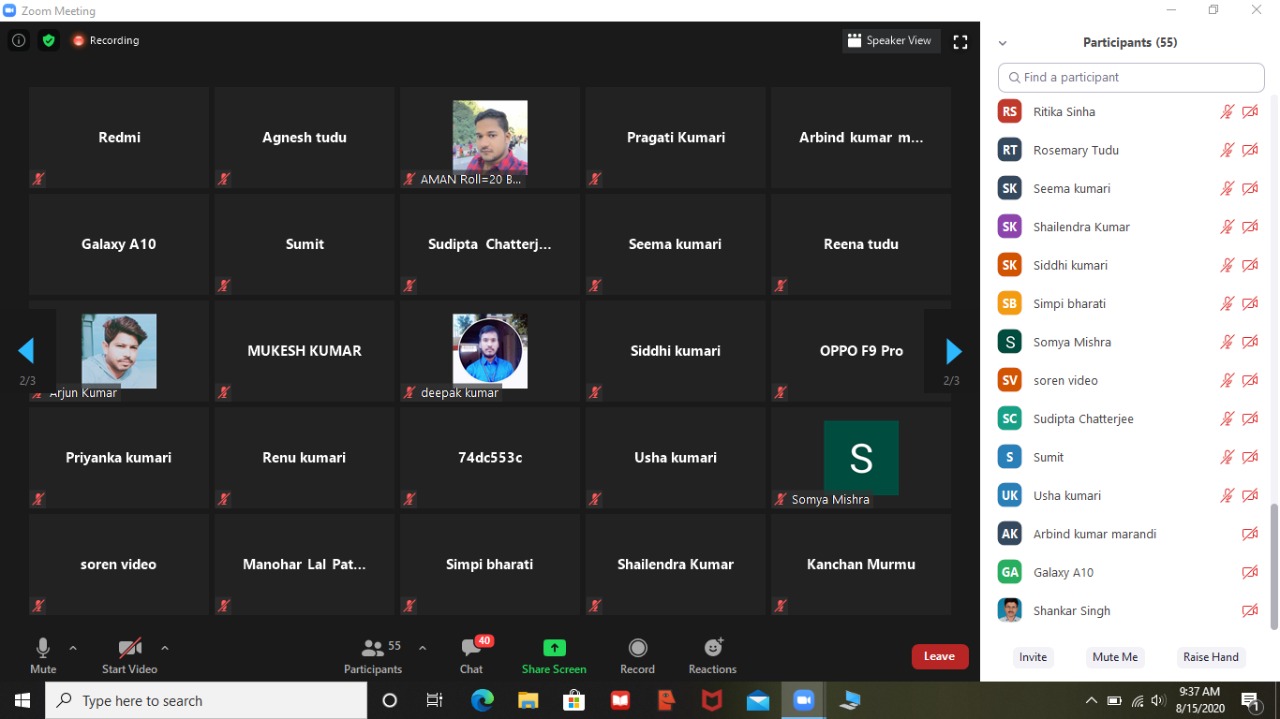The image size is (1280, 719).
Task: Mute the microphone in the toolbar
Action: 43,656
